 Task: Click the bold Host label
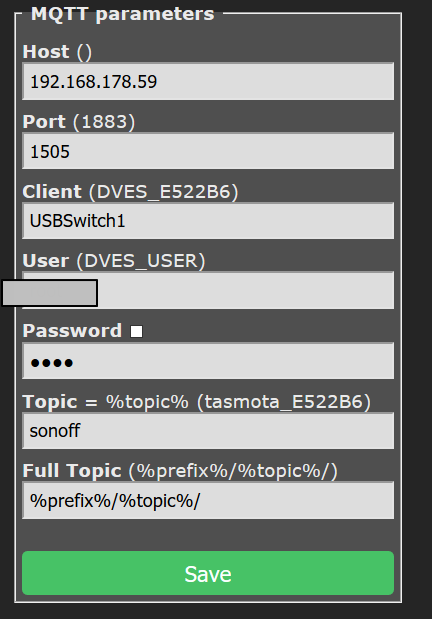click(46, 52)
